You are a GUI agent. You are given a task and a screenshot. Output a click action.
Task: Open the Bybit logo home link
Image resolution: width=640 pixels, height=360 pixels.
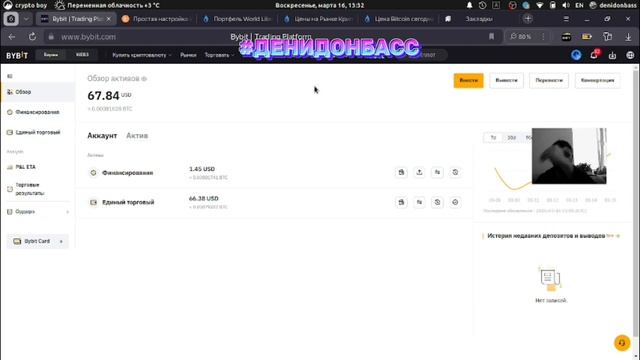click(x=17, y=55)
